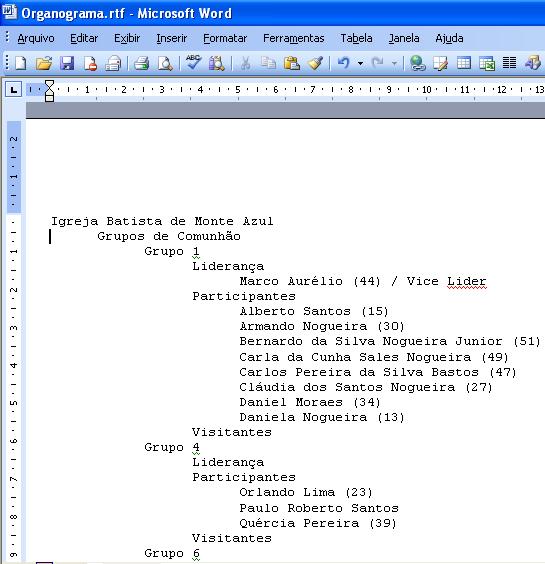Click the E-mail envelope icon in the toolbar
Viewport: 545px width, 564px height.
coord(113,63)
